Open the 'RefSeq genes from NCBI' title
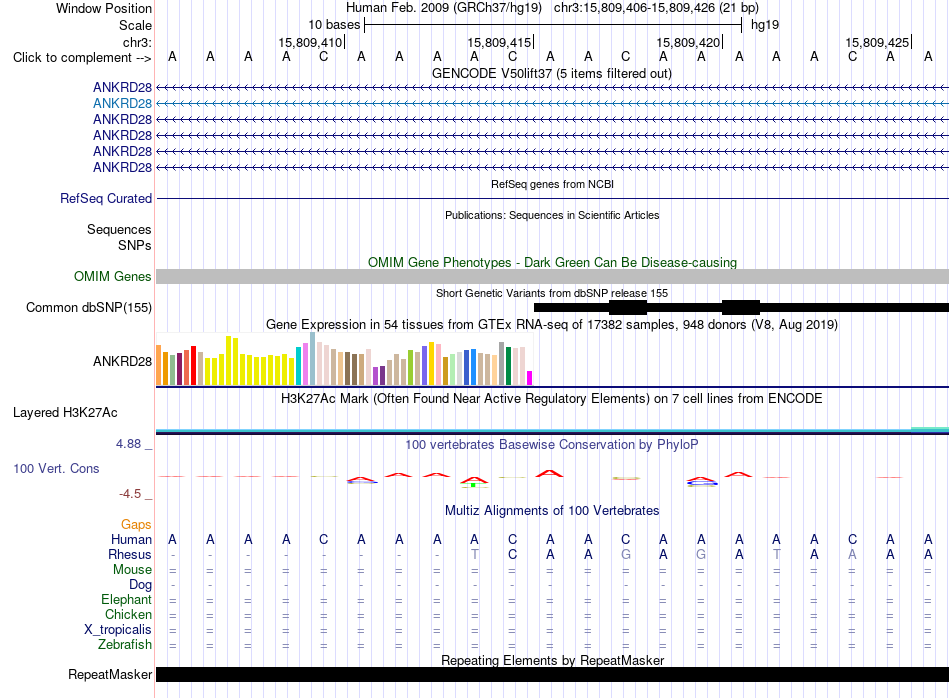Viewport: 950px width, 698px height. click(552, 184)
